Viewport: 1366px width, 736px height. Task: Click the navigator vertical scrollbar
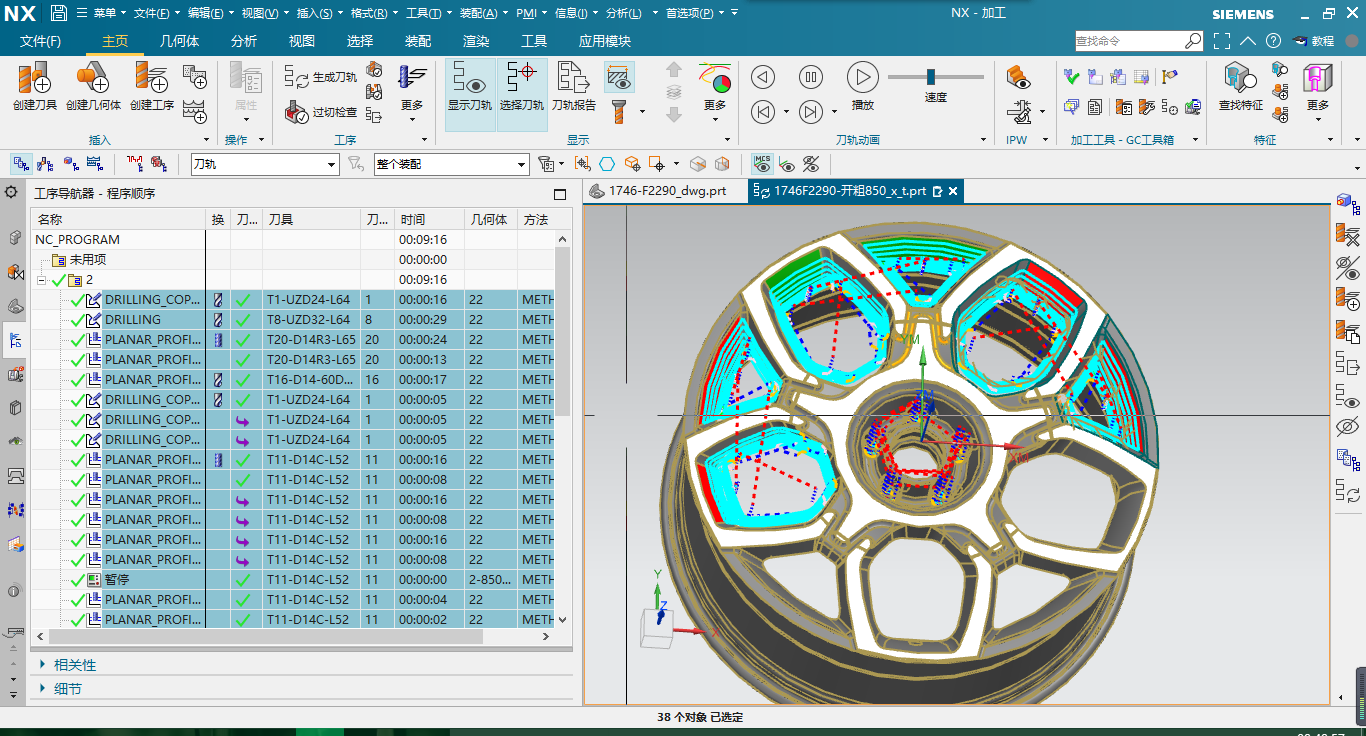point(563,330)
